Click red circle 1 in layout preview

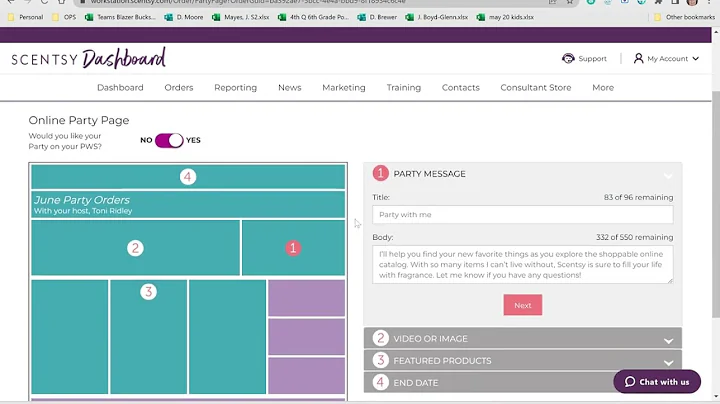point(293,248)
